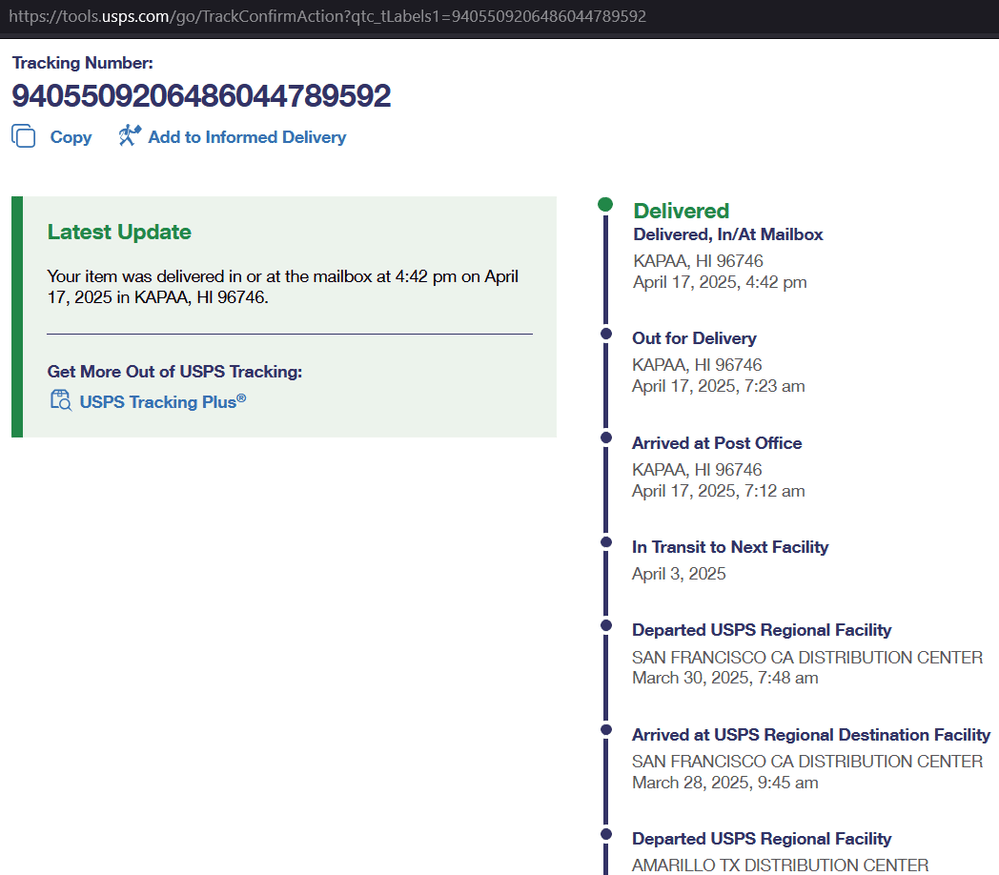Click the delivery summary message in Latest Update
999x875 pixels.
point(283,287)
